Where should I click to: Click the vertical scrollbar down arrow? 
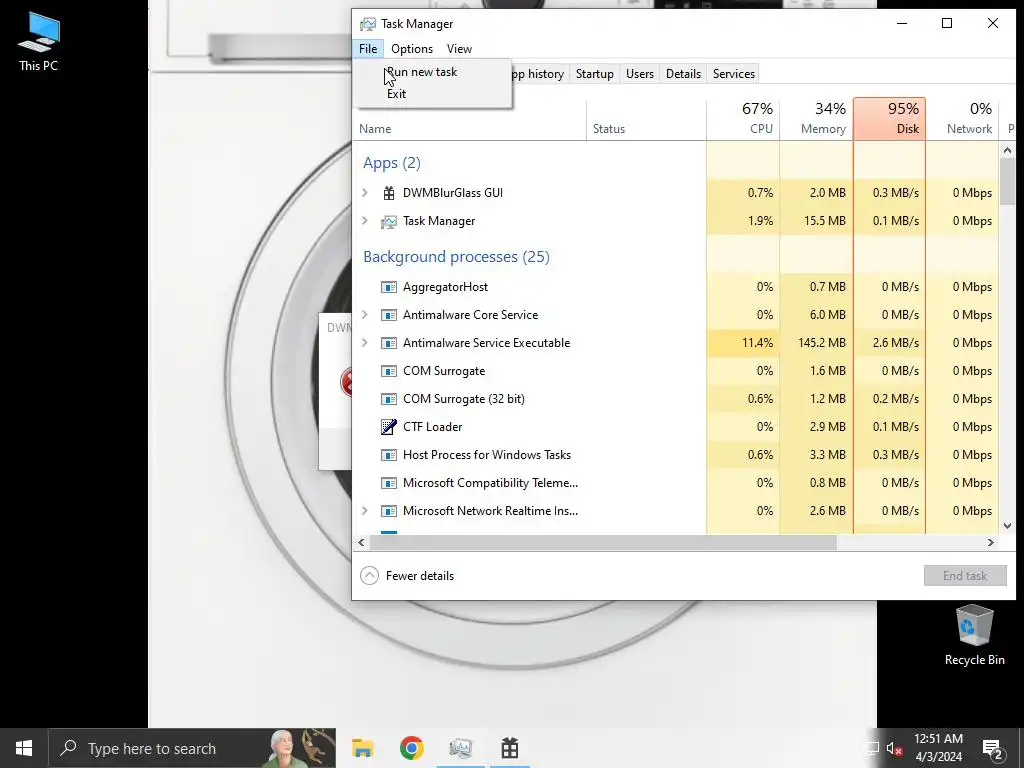1006,526
